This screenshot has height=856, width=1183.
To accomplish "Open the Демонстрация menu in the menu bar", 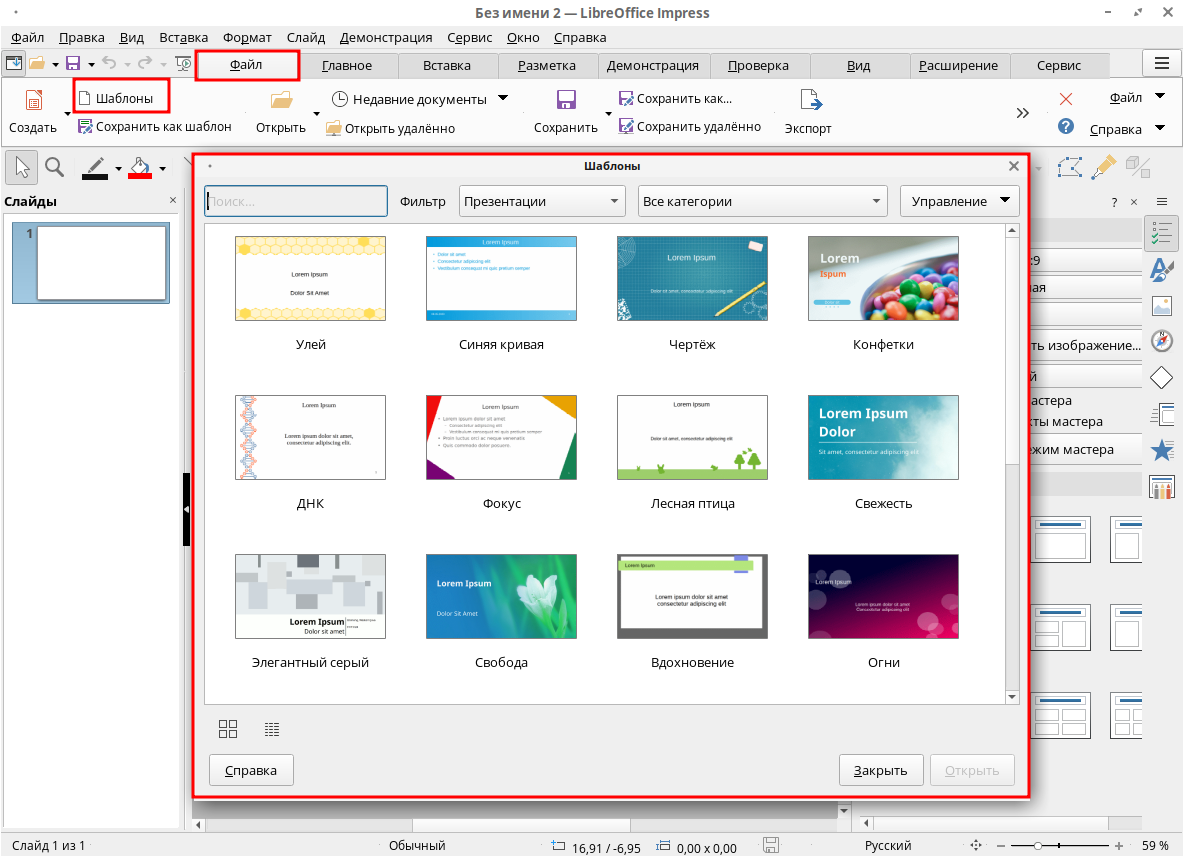I will pos(386,37).
